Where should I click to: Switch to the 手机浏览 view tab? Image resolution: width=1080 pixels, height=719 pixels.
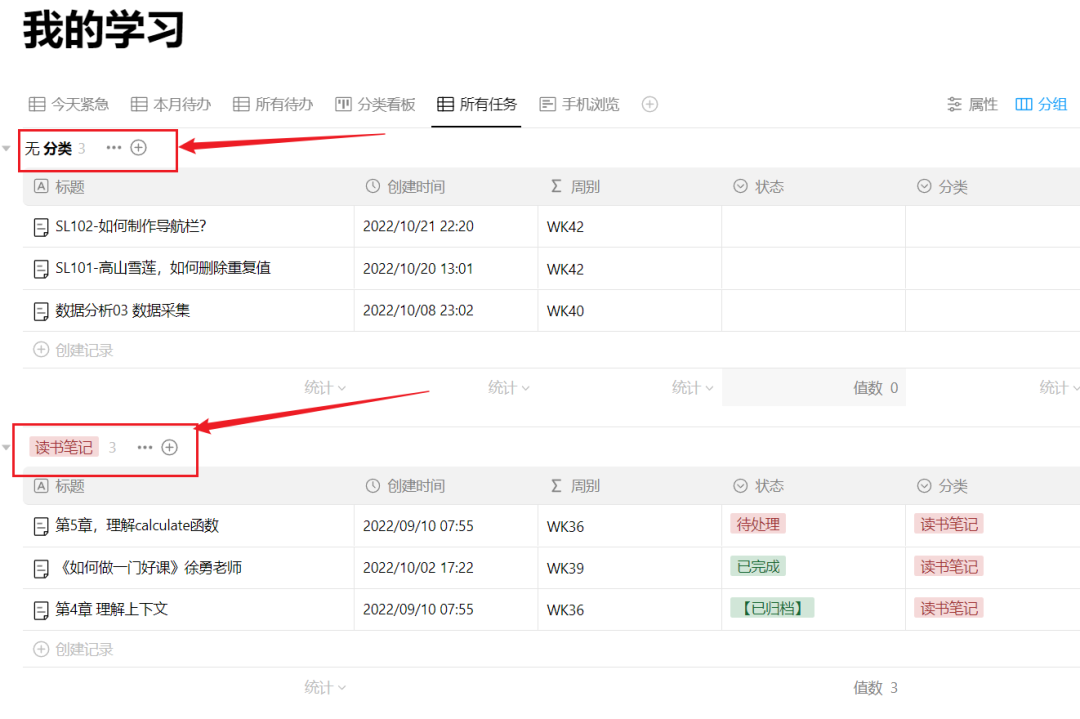(x=579, y=104)
